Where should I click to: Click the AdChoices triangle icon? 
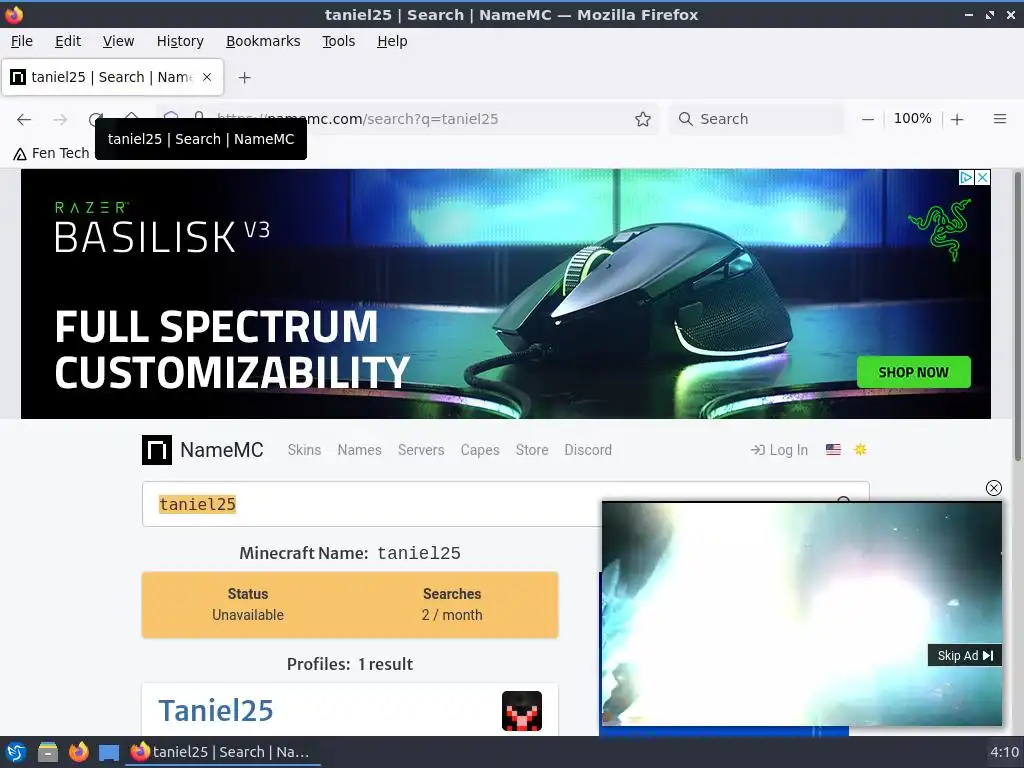(x=967, y=178)
